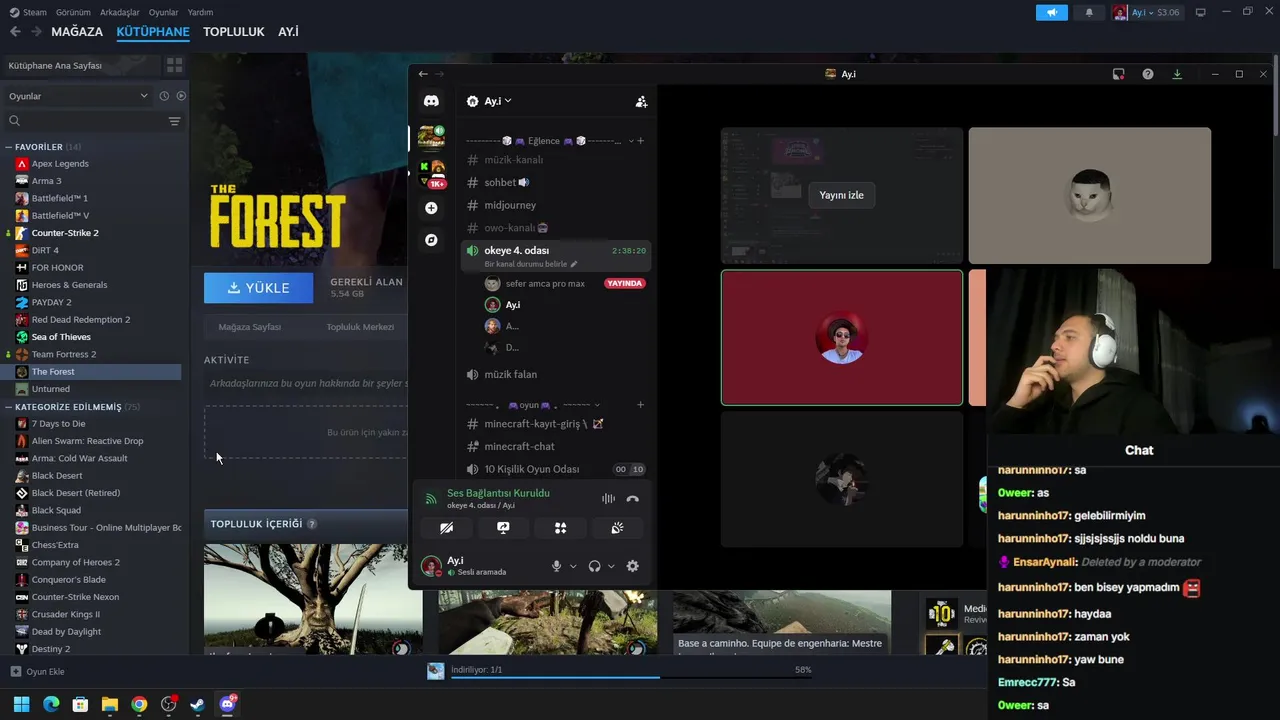Open the Discord activities launcher button
The width and height of the screenshot is (1280, 720).
(x=560, y=528)
